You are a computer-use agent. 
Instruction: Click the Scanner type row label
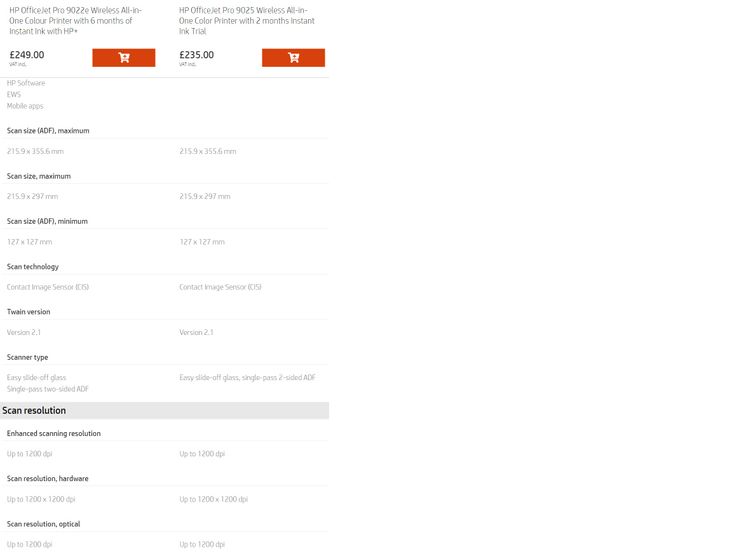coord(28,357)
